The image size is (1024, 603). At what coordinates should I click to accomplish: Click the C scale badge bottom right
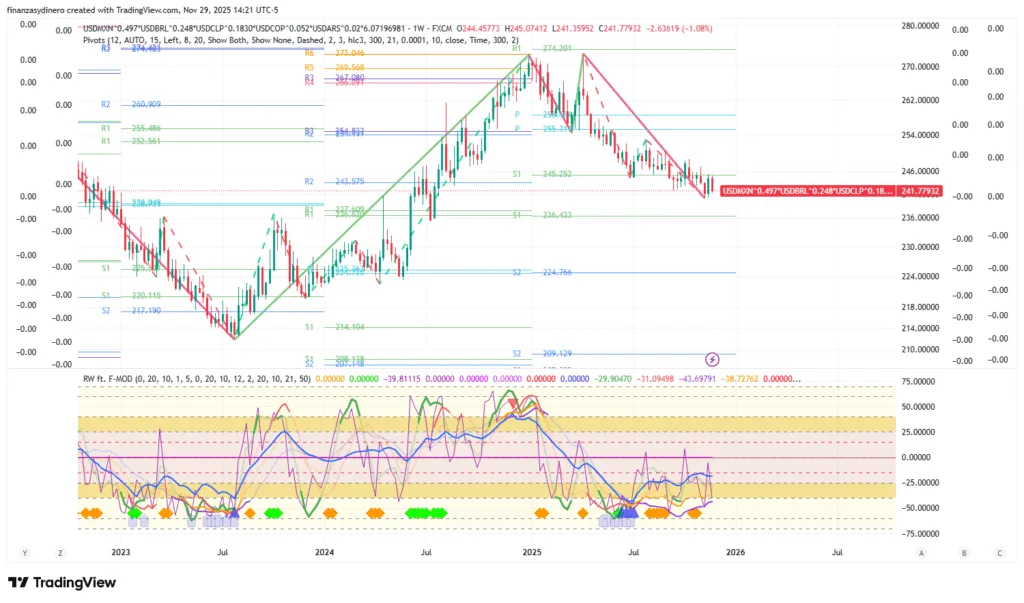999,552
